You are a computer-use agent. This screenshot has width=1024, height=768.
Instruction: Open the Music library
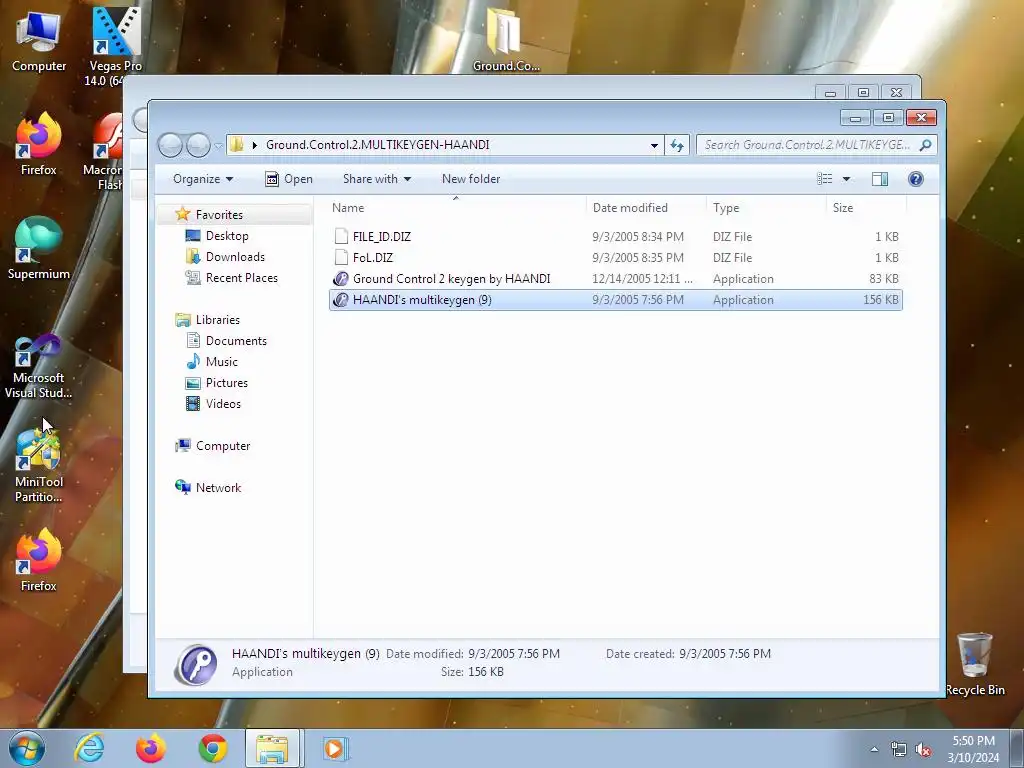tap(221, 362)
